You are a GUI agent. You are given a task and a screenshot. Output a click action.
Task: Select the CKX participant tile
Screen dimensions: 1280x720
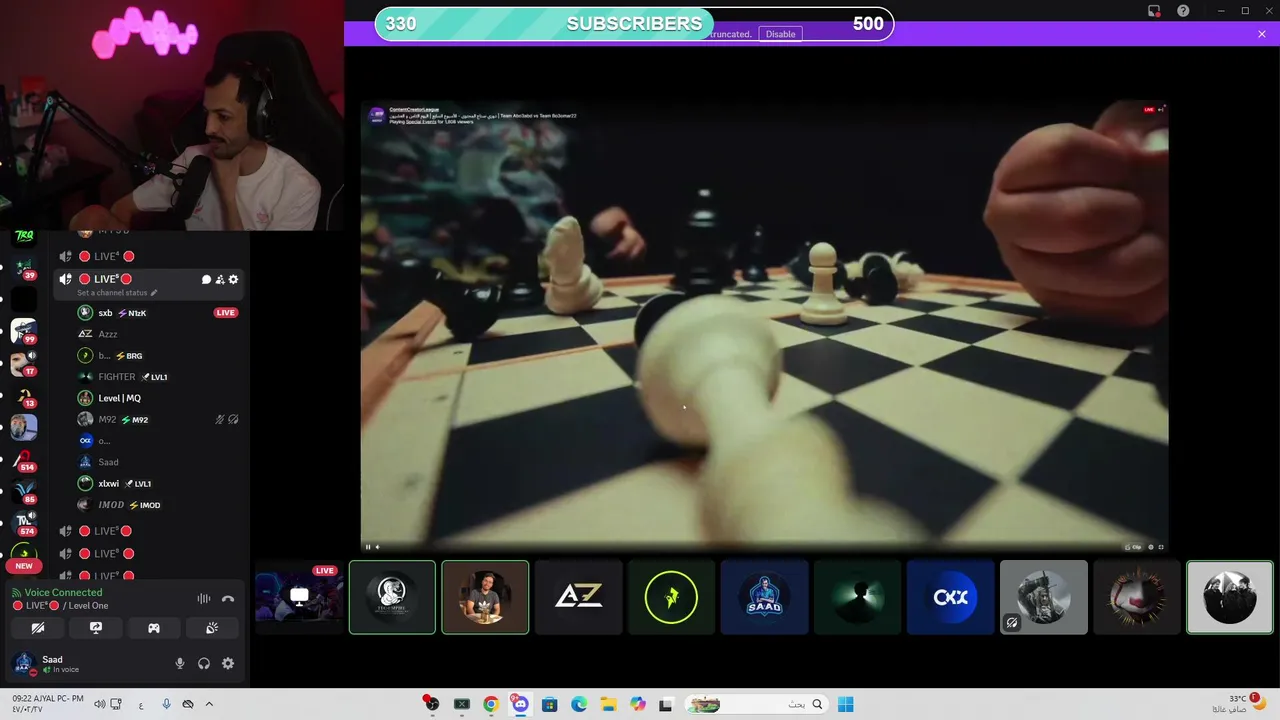(950, 597)
